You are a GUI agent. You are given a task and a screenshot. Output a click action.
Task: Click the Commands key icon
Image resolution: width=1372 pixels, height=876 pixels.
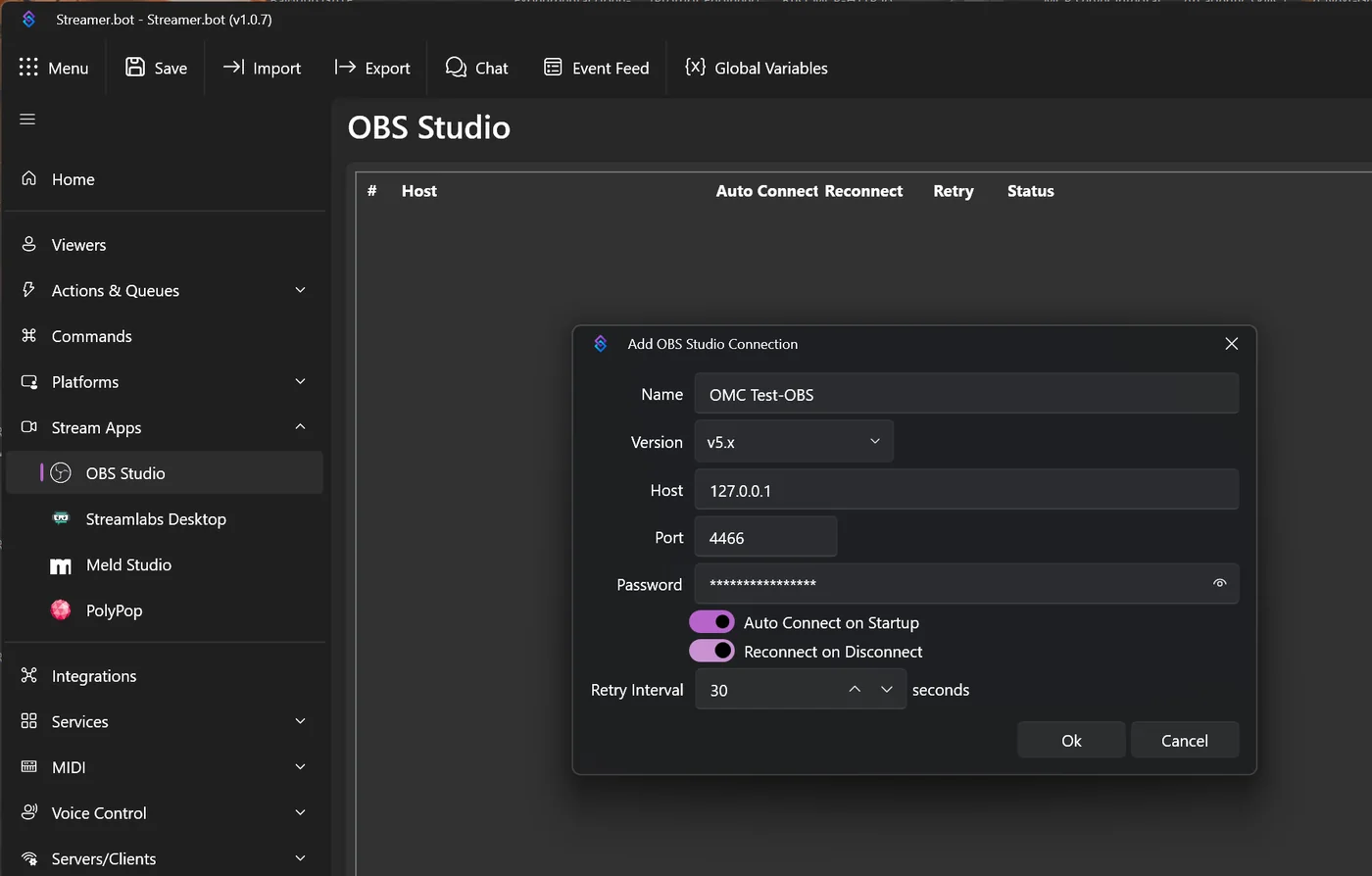pyautogui.click(x=29, y=335)
